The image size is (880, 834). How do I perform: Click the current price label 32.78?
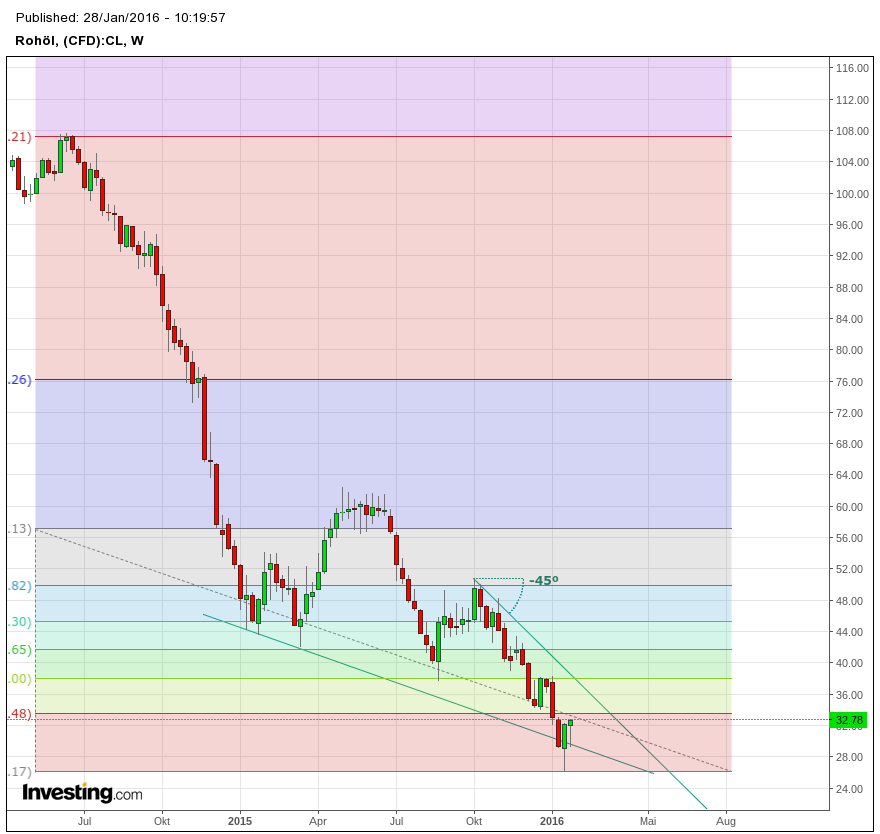tap(850, 720)
